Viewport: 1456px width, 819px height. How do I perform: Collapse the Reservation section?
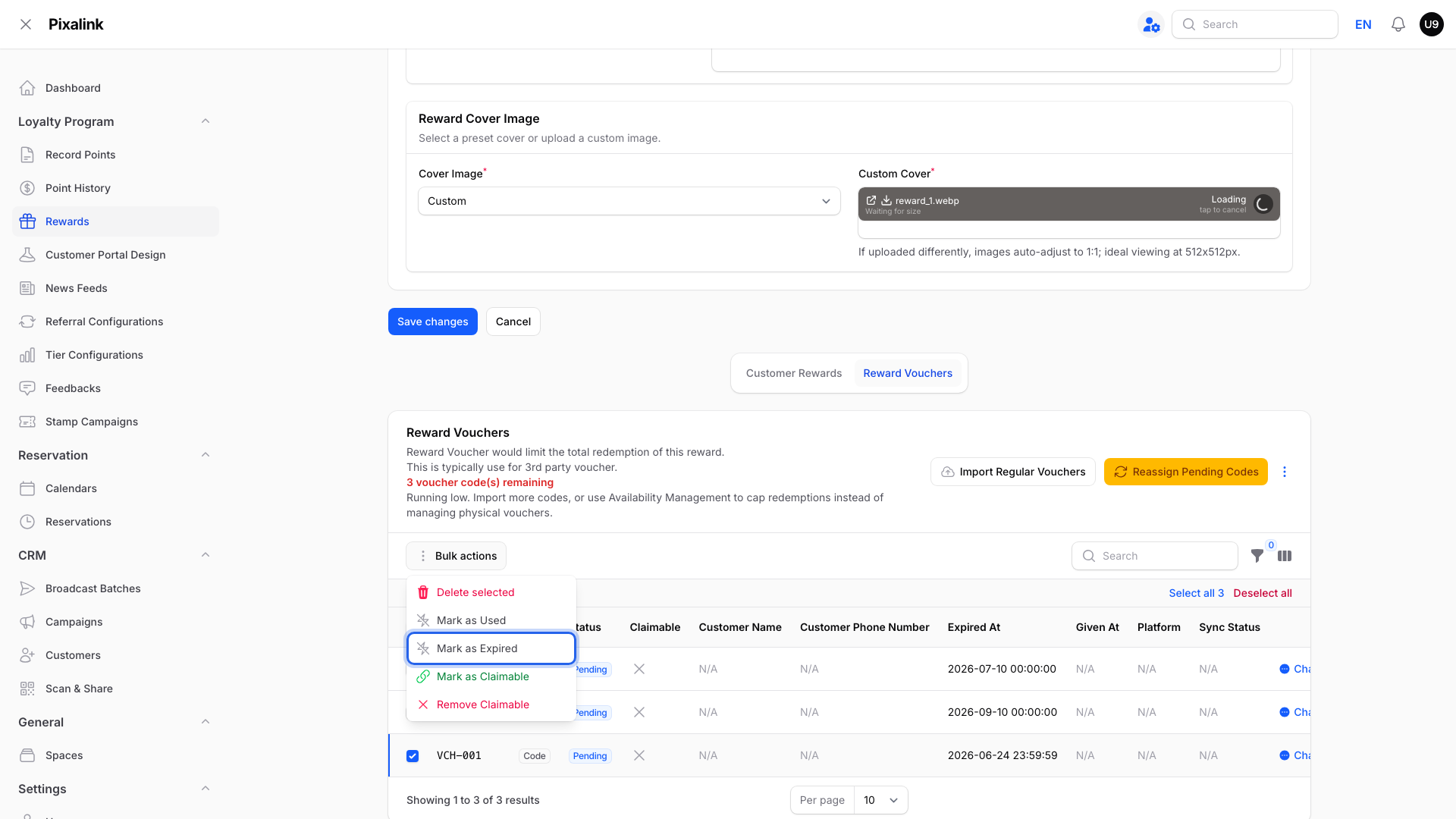[x=206, y=455]
